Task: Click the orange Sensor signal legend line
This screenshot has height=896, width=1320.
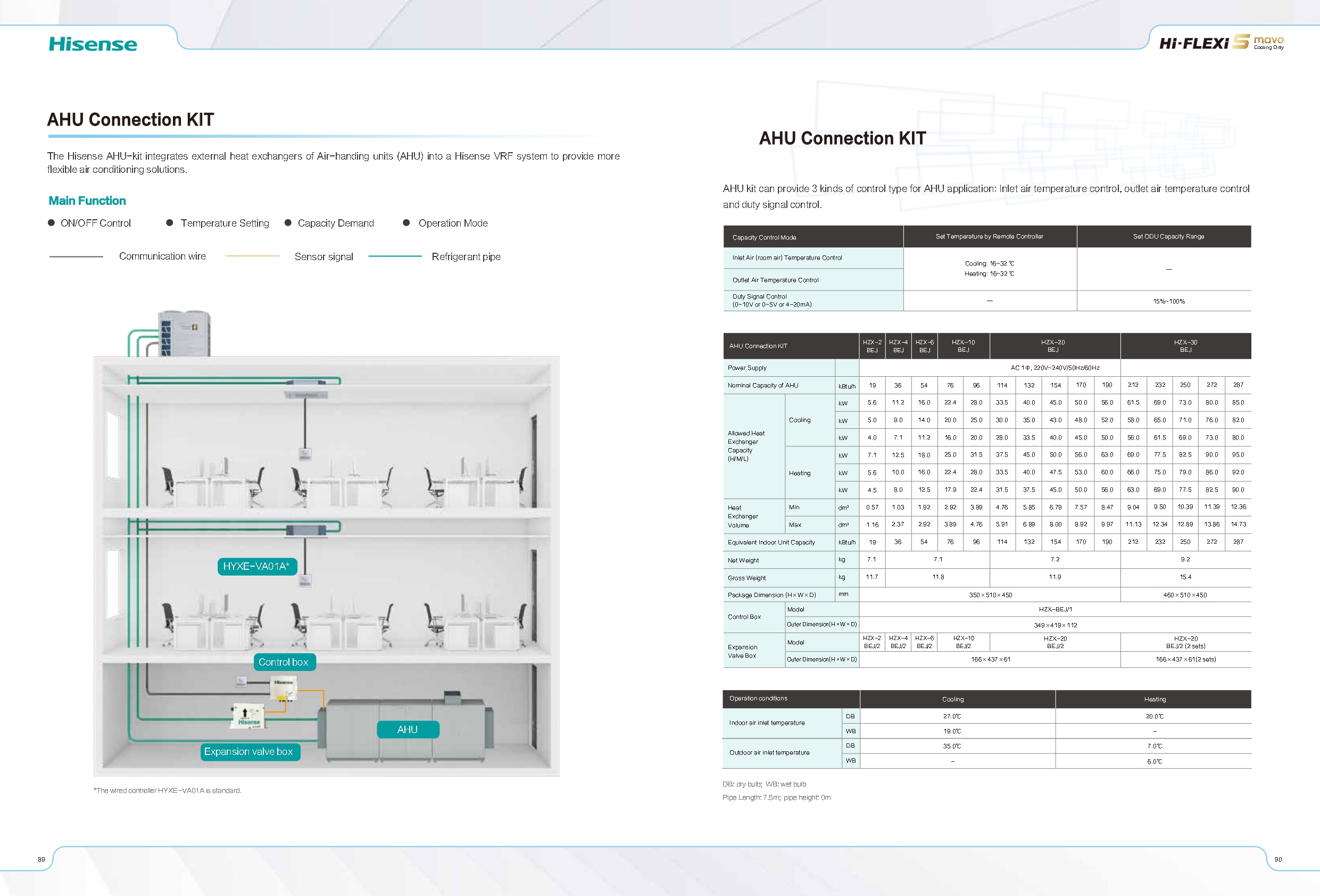Action: click(252, 256)
